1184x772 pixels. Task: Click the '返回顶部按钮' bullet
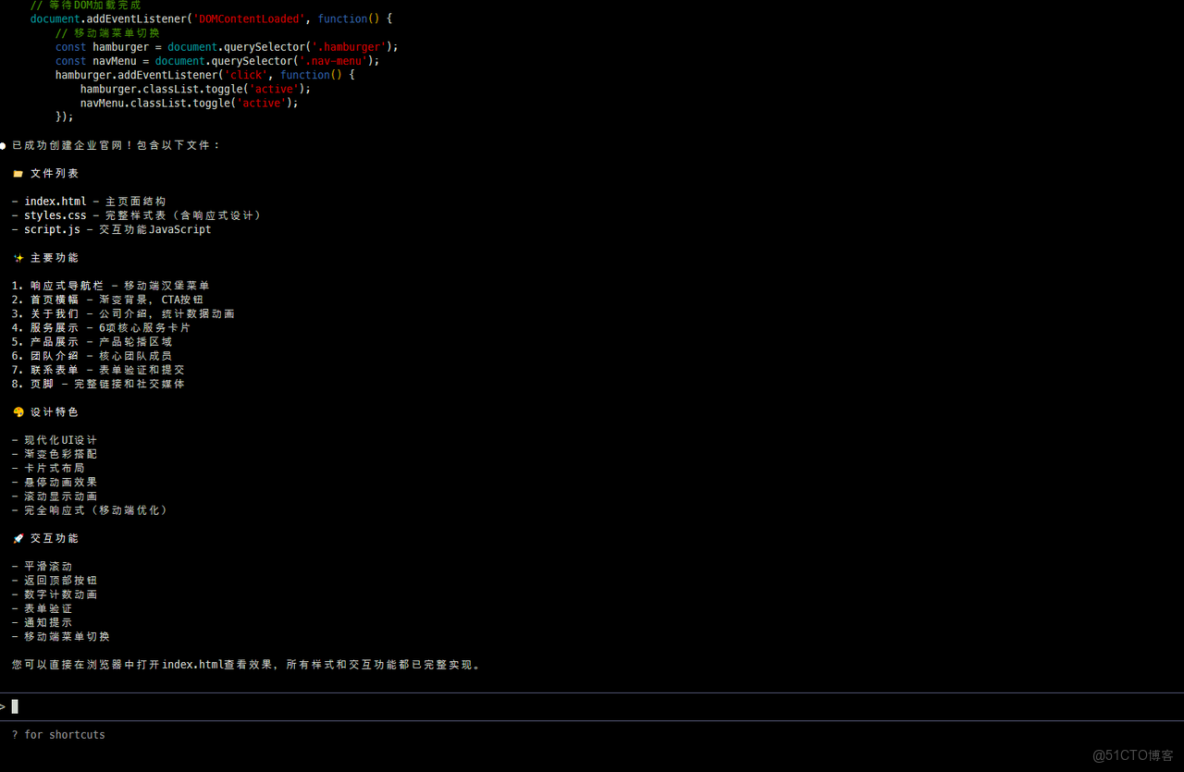click(54, 581)
